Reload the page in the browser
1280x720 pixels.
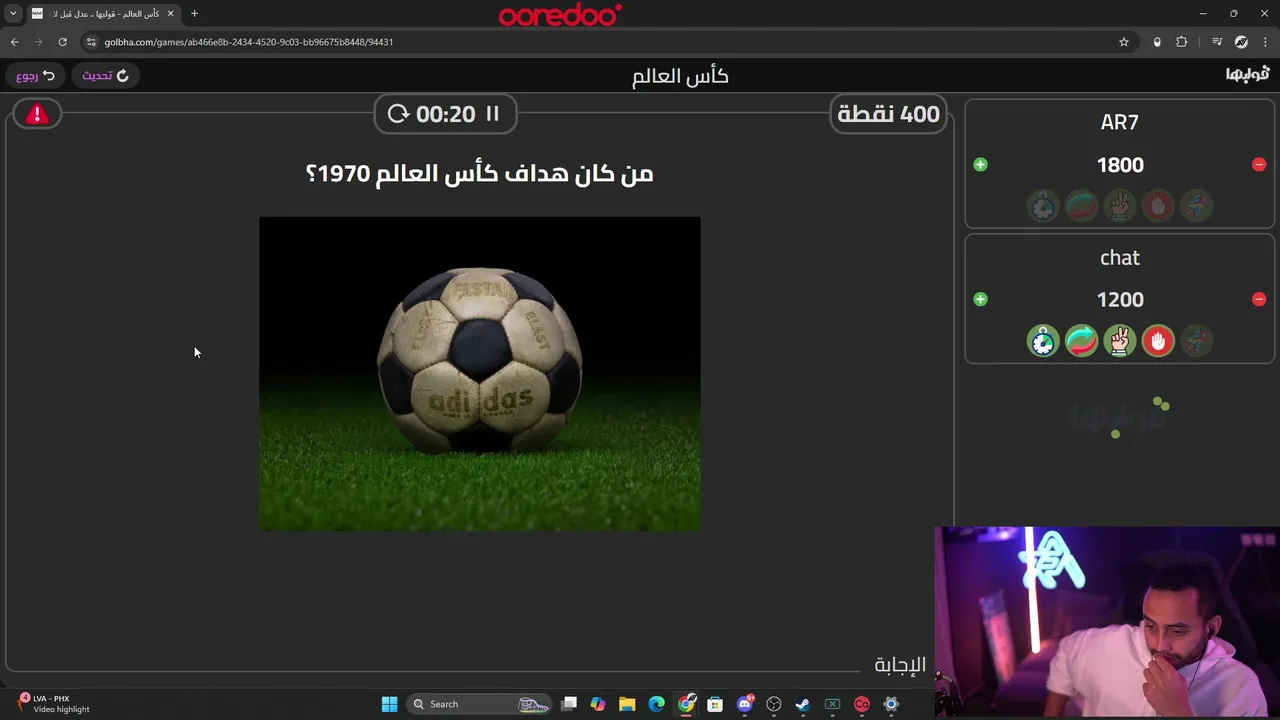(62, 42)
